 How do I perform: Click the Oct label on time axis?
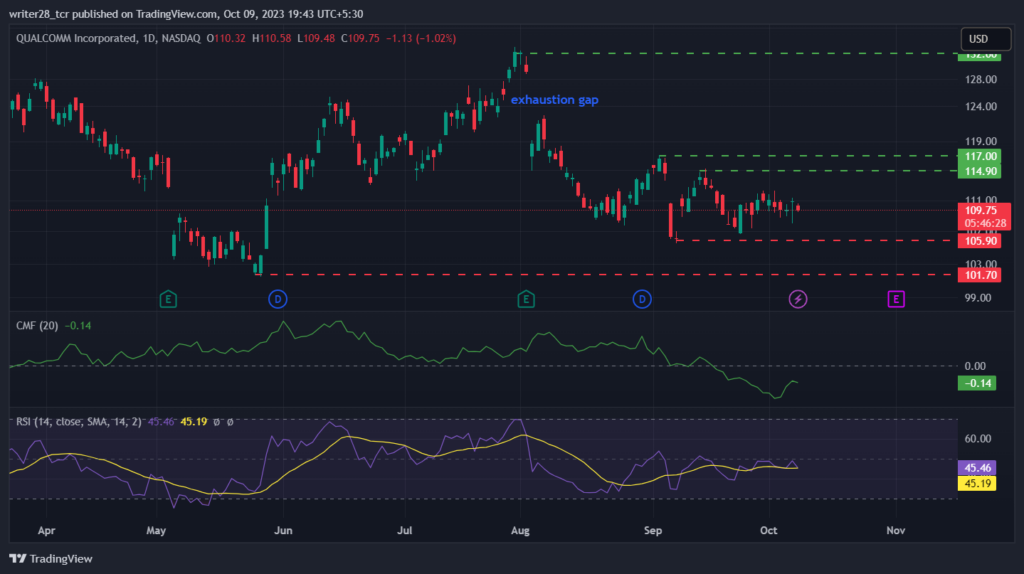click(769, 530)
